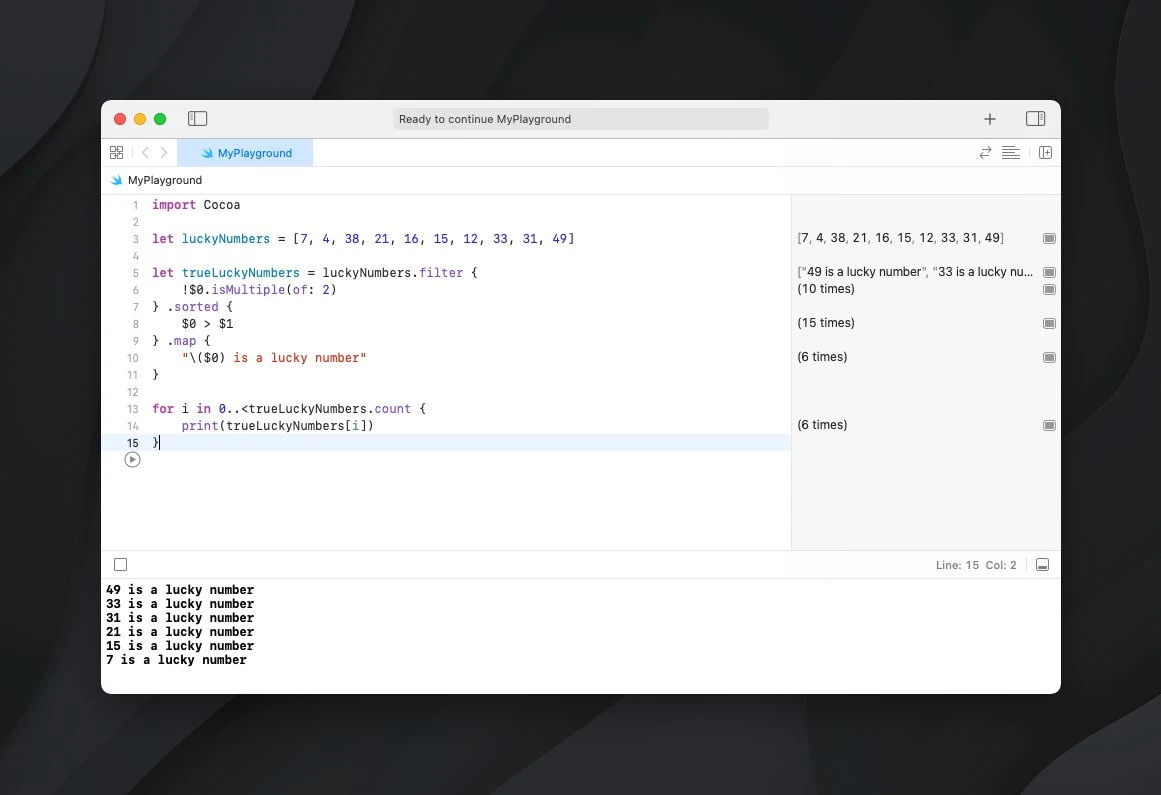1161x795 pixels.
Task: Hide the debug console area
Action: (x=1042, y=565)
